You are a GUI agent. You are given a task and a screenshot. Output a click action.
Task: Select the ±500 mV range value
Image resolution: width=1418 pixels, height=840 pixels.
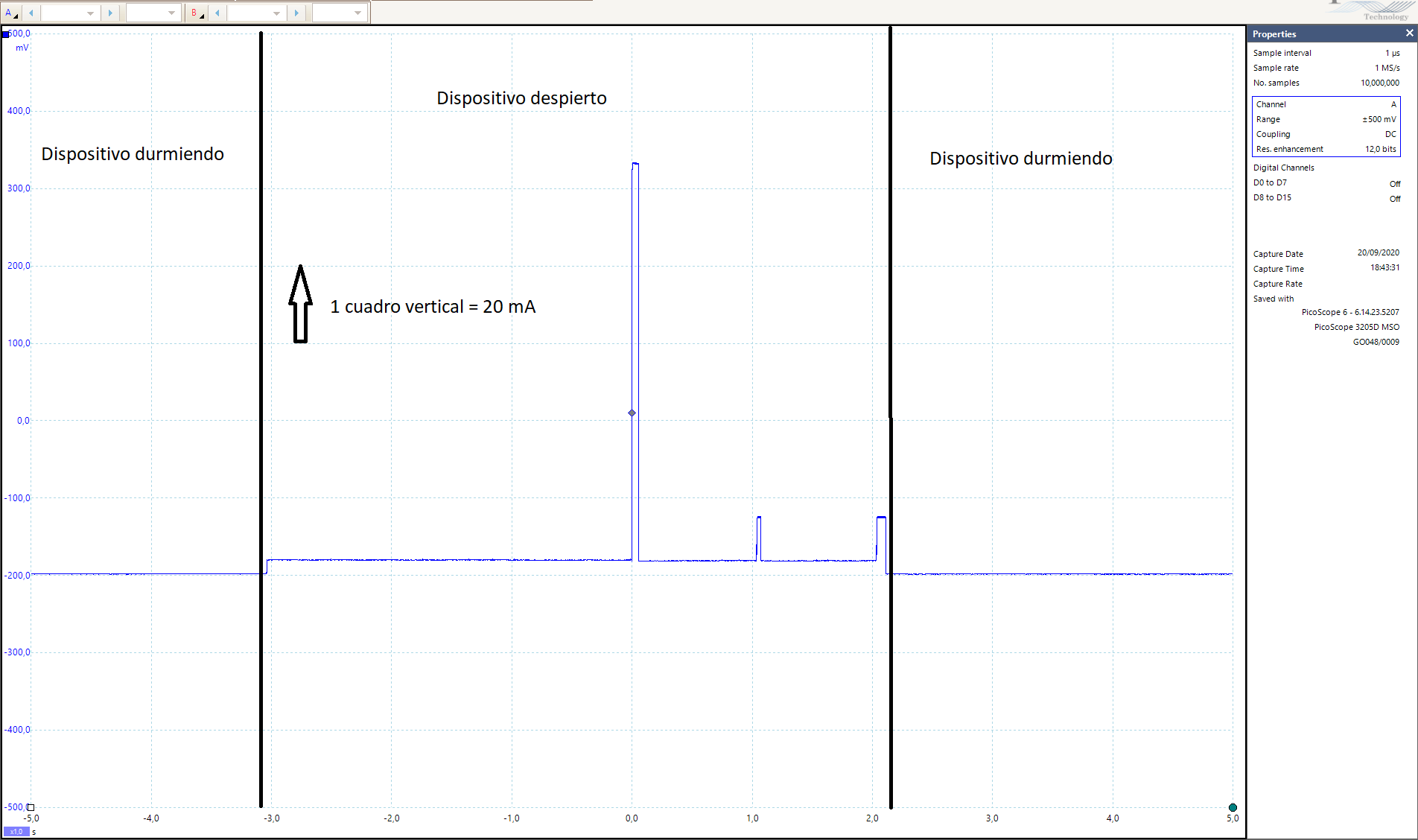tap(1379, 119)
